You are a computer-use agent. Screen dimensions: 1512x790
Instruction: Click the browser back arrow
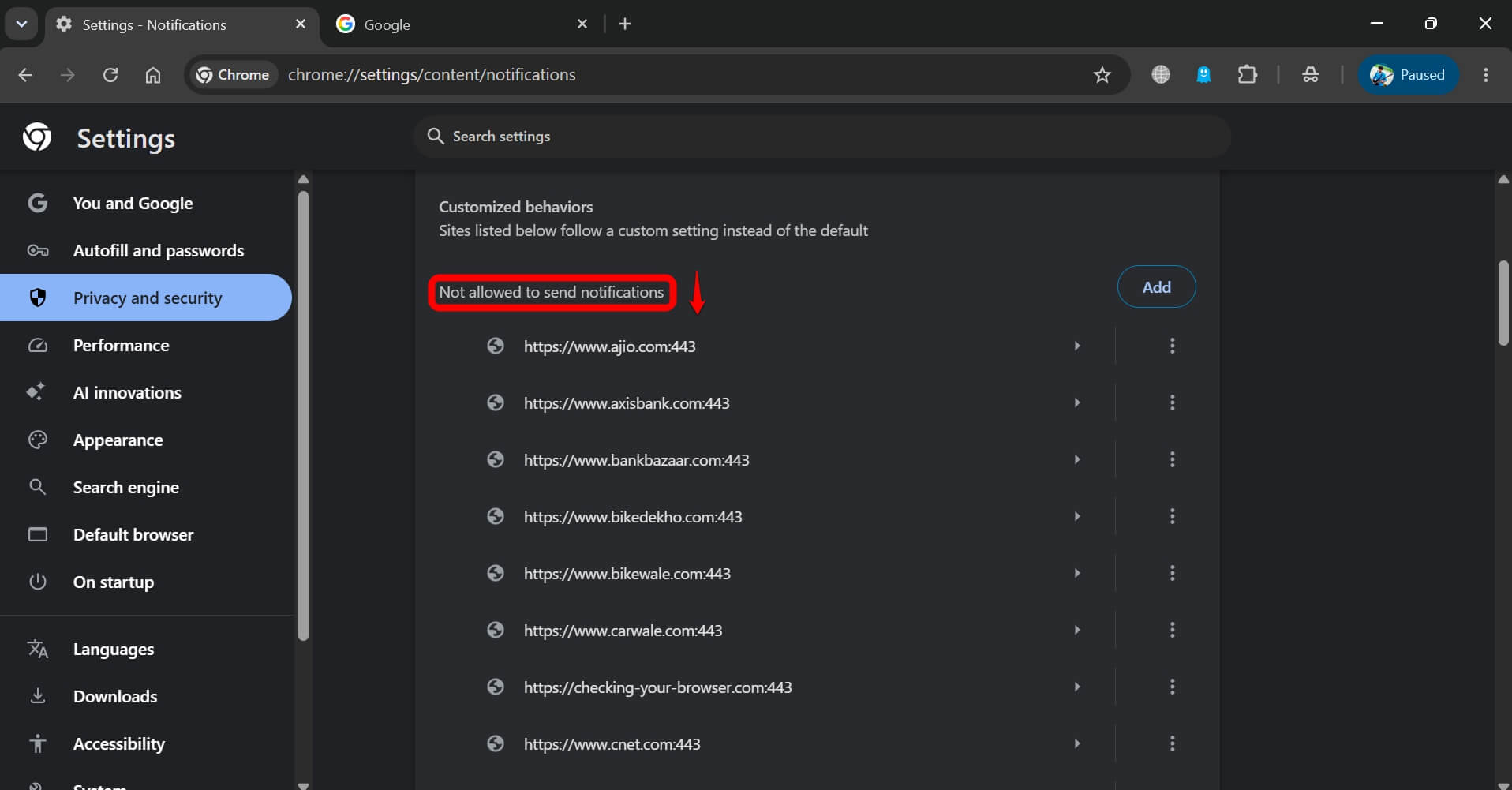[x=25, y=75]
